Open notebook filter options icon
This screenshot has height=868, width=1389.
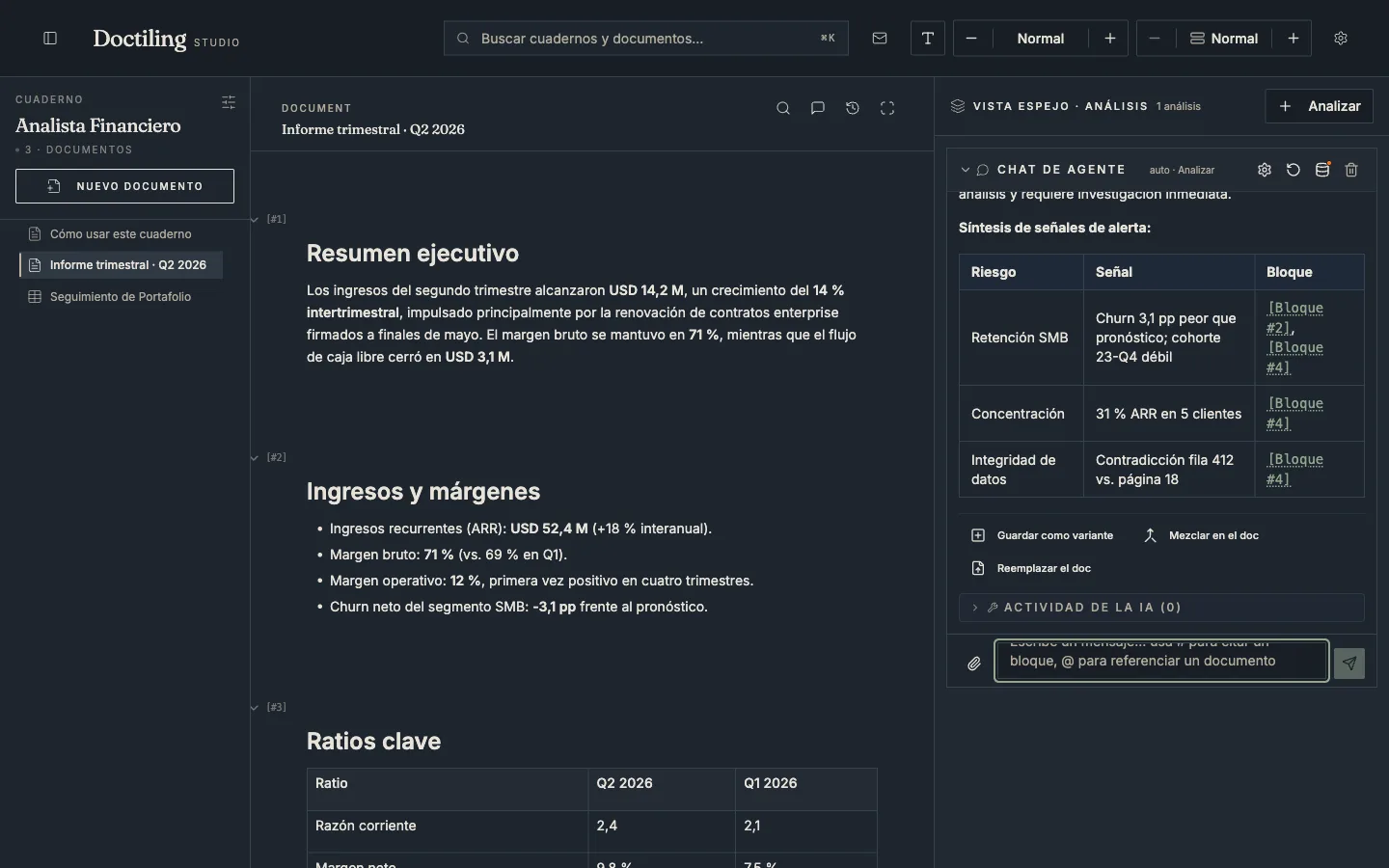coord(229,102)
